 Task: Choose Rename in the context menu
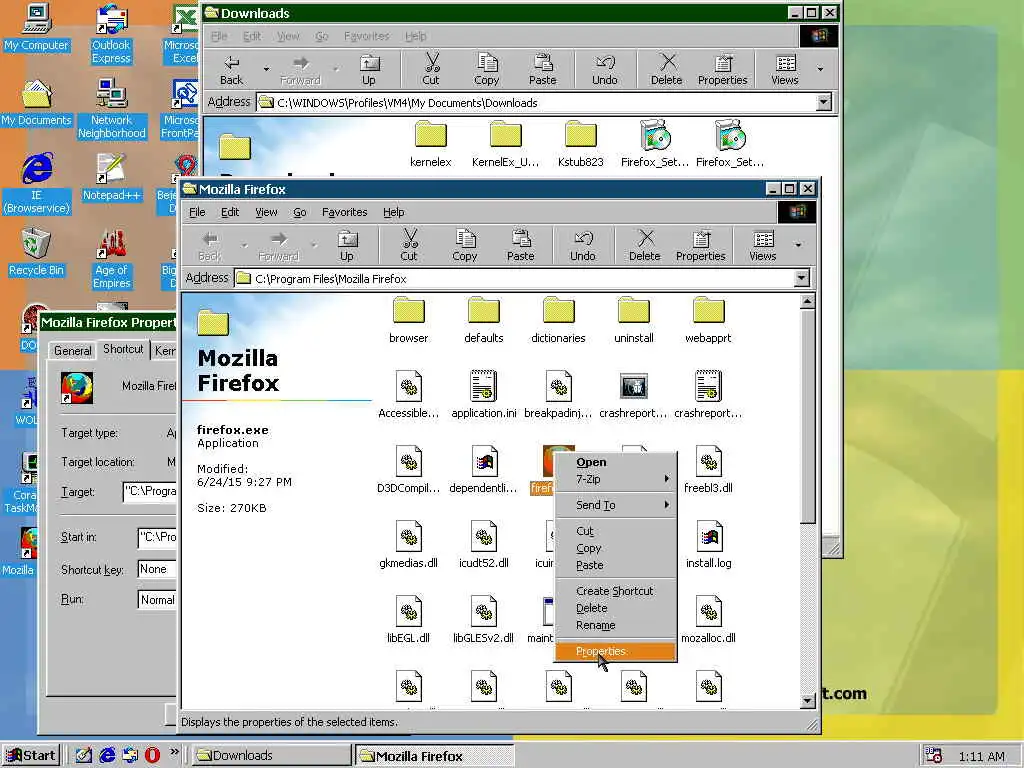pyautogui.click(x=615, y=625)
